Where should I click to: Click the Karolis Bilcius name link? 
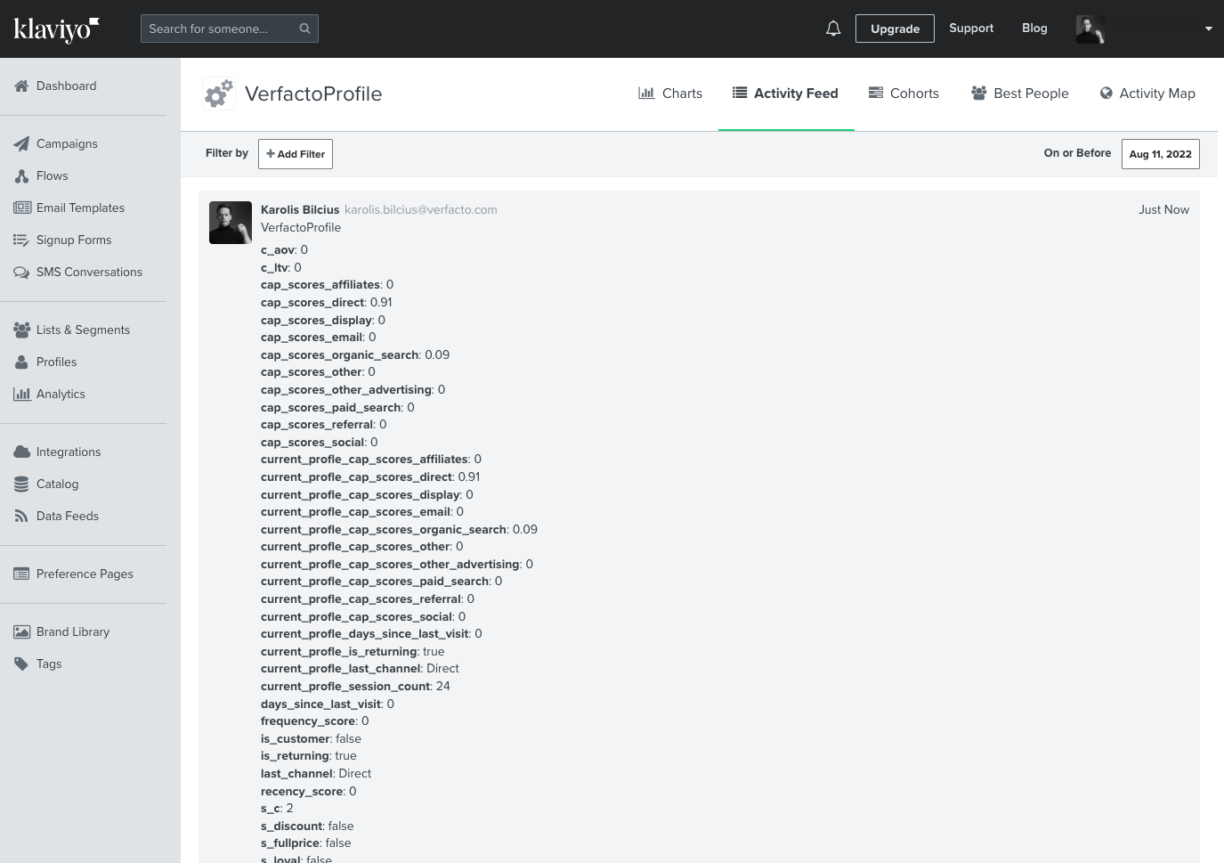click(x=300, y=210)
